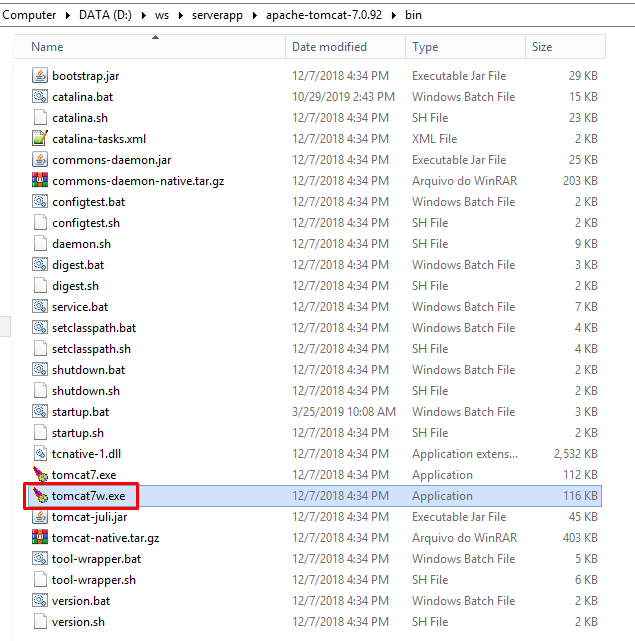Select the version.sh file name
Screen dimensions: 635x641
point(78,622)
